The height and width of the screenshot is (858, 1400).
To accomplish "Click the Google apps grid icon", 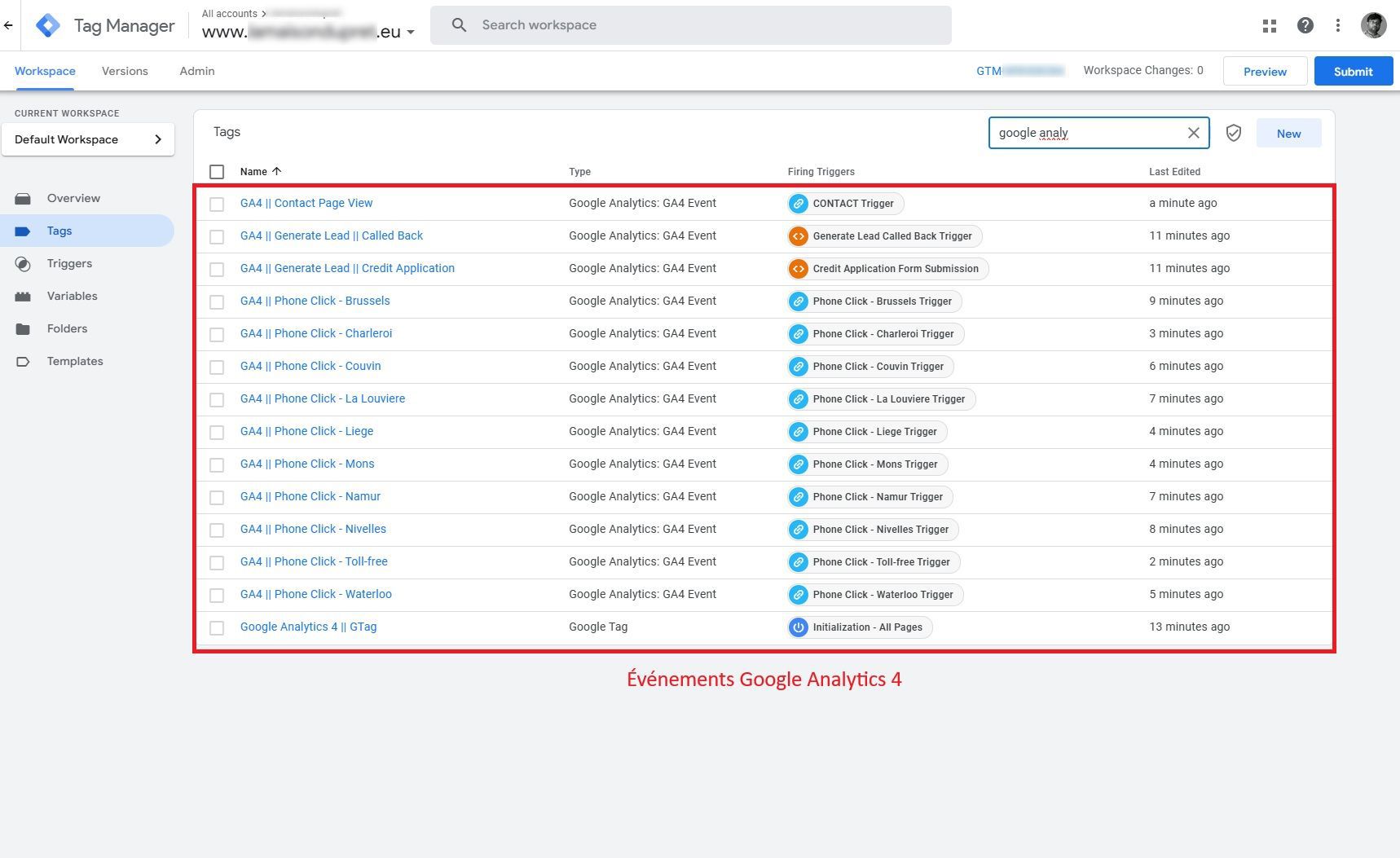I will click(x=1269, y=26).
